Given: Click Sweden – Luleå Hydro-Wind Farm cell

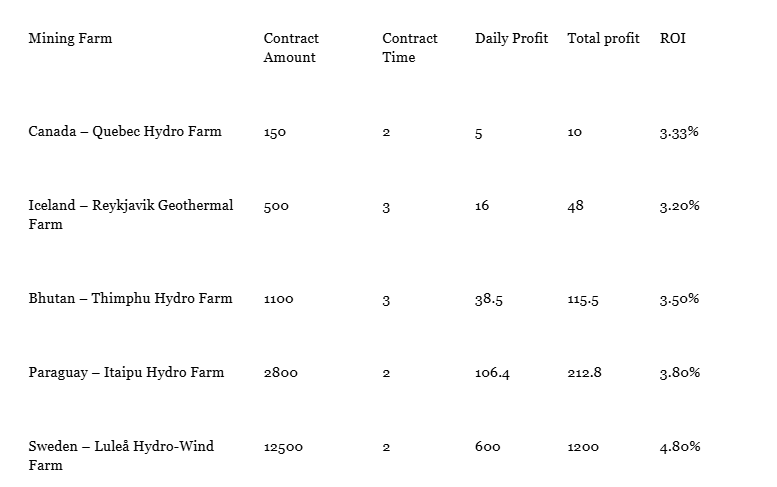Looking at the screenshot, I should click(121, 456).
